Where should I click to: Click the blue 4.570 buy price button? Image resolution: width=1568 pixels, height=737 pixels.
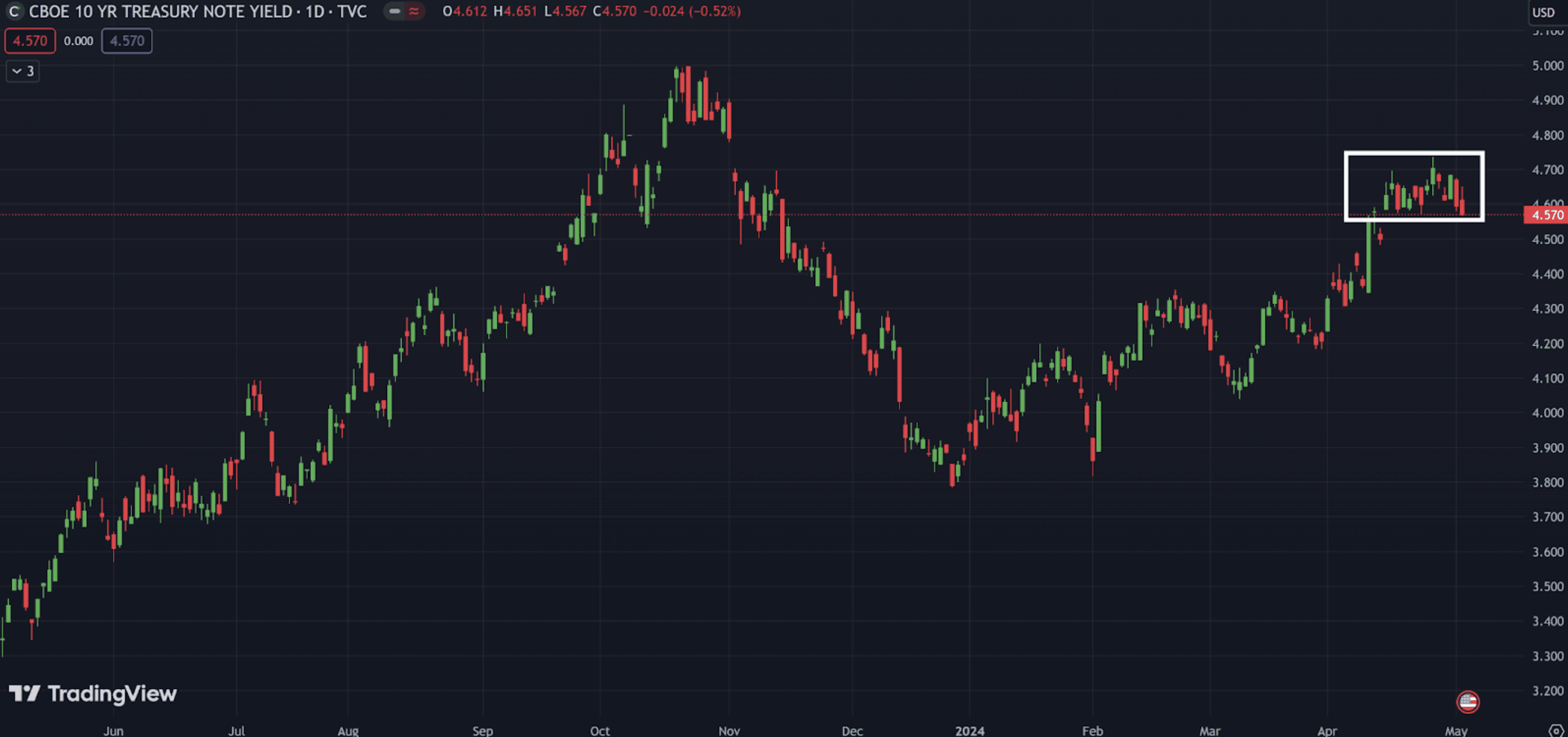pos(126,41)
